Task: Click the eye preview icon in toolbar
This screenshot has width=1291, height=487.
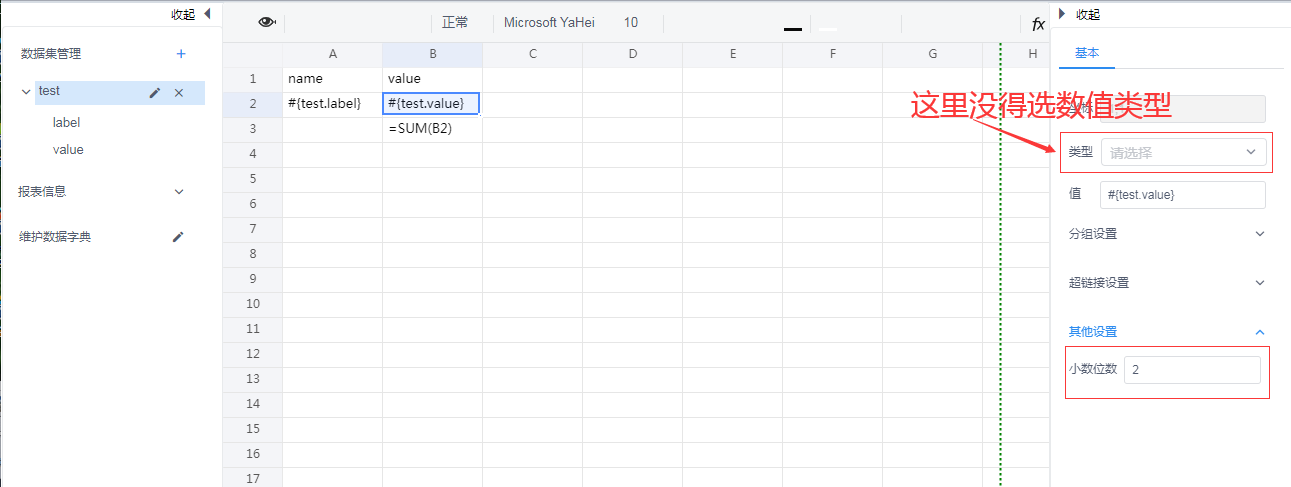Action: [266, 22]
